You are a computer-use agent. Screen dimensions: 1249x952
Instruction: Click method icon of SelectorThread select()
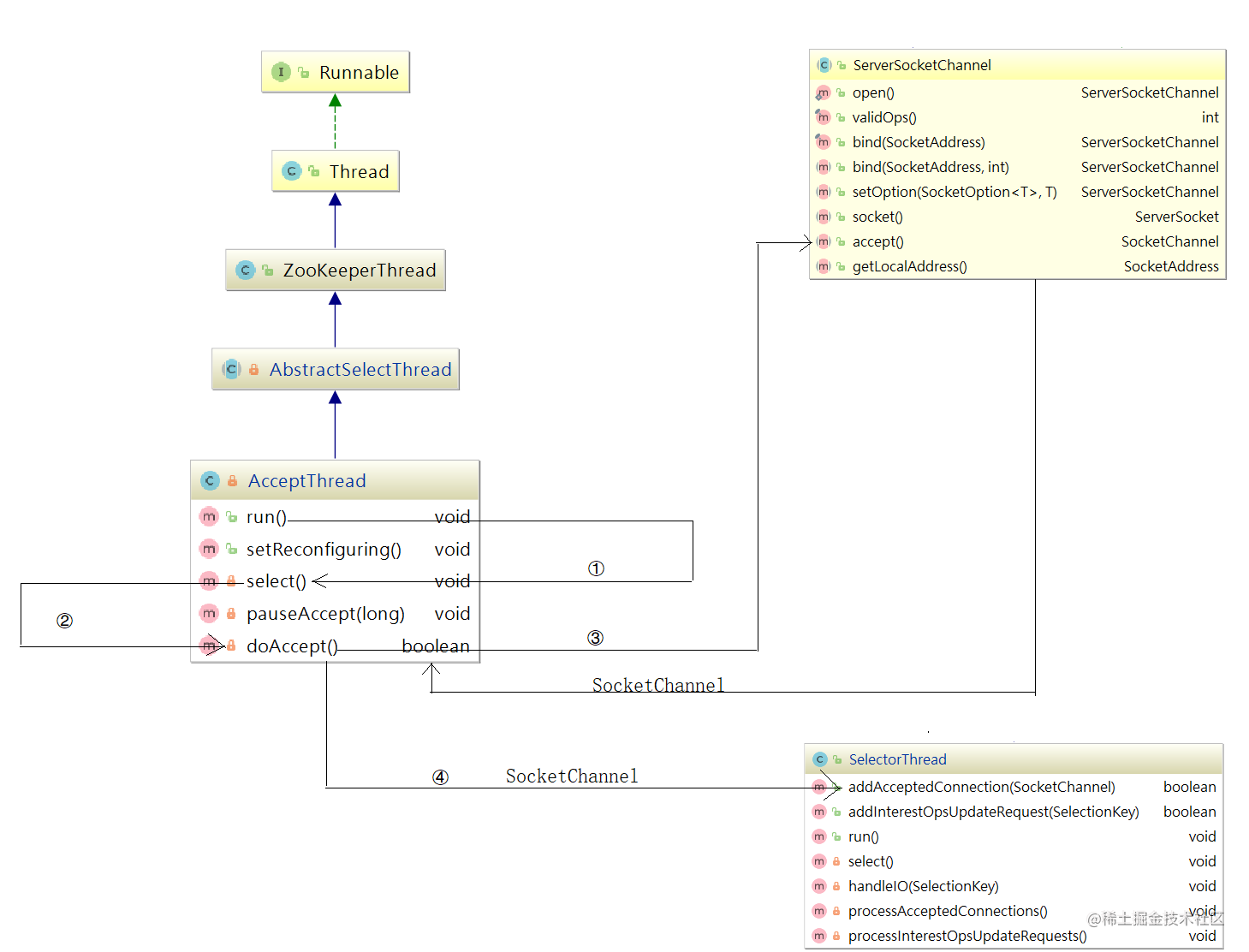pyautogui.click(x=819, y=861)
